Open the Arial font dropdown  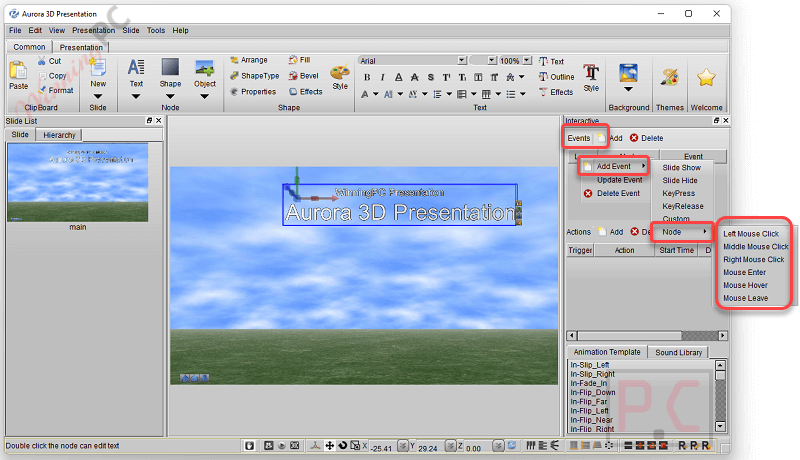pos(461,61)
